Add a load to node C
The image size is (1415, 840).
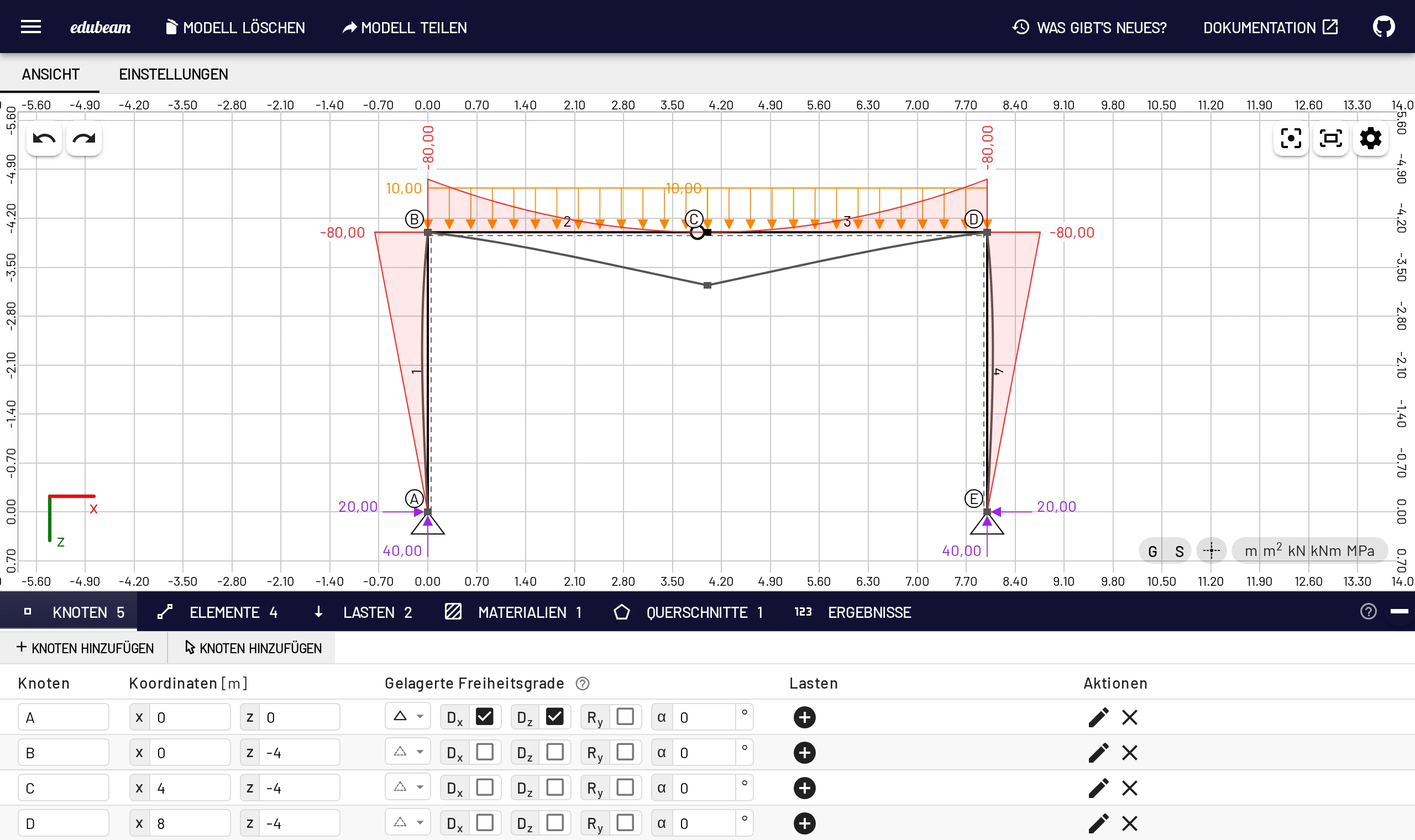tap(804, 788)
